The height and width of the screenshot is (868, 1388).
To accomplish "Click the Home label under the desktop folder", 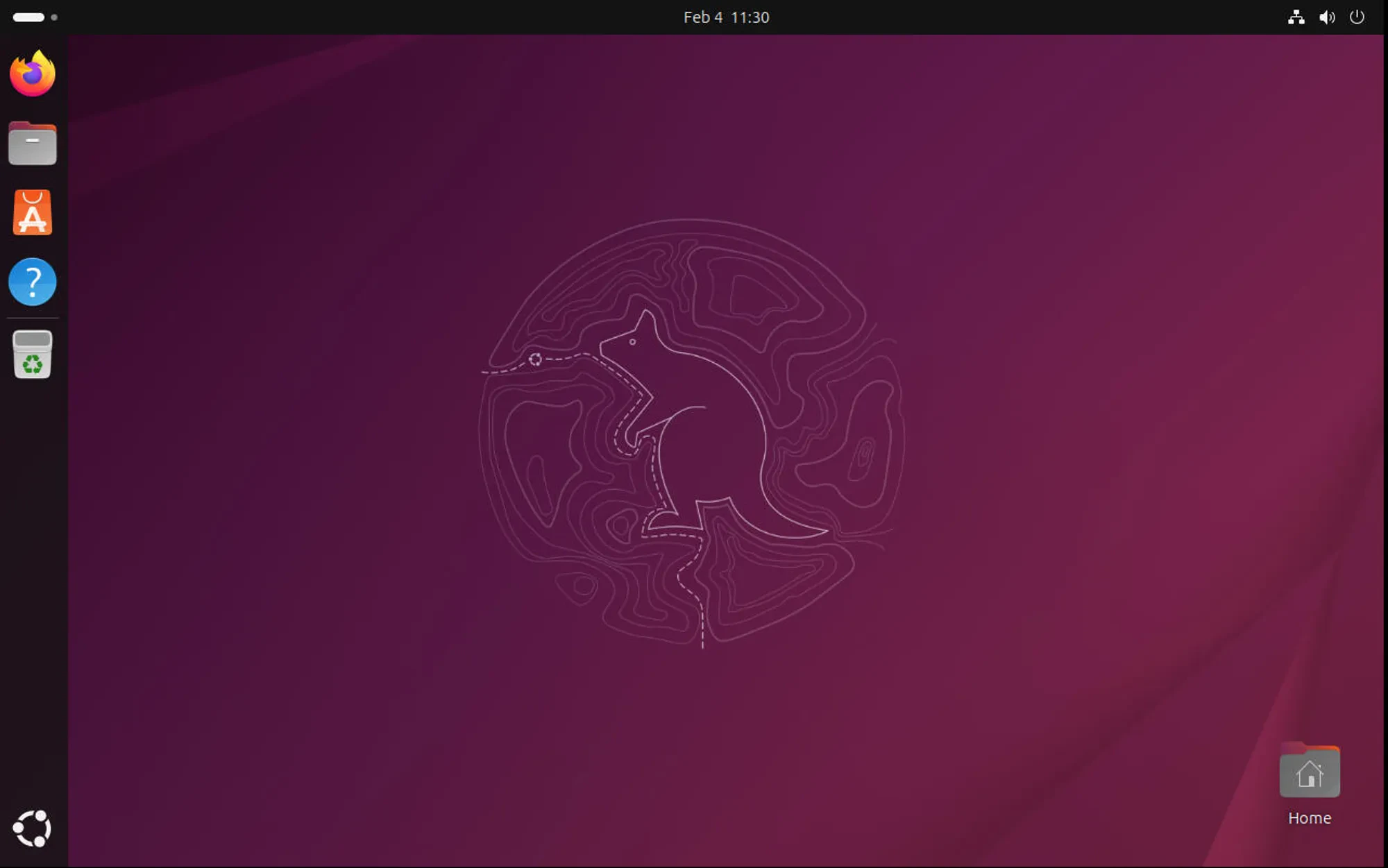I will (1309, 818).
